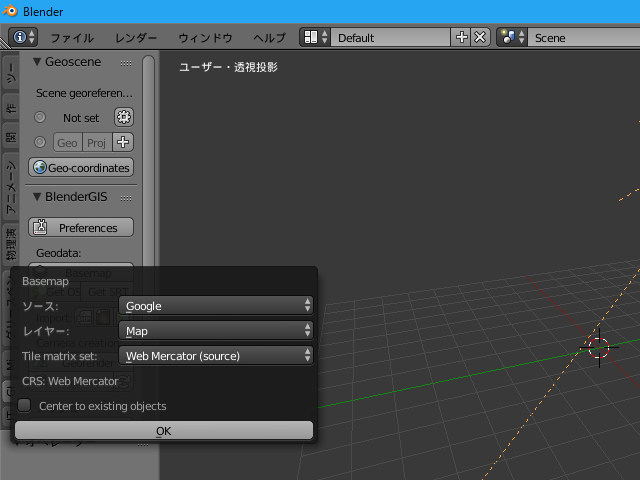Collapse the BlenderGIS panel
The image size is (640, 480).
click(x=37, y=197)
